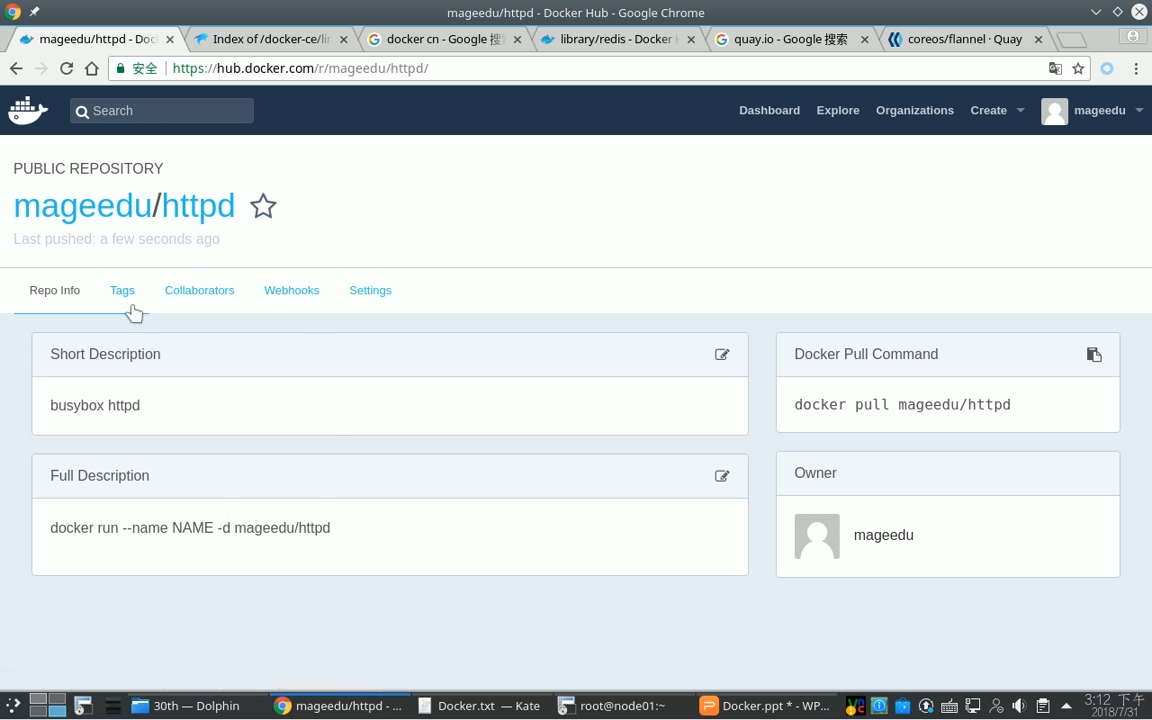Open the mageedu user account dropdown

point(1107,110)
